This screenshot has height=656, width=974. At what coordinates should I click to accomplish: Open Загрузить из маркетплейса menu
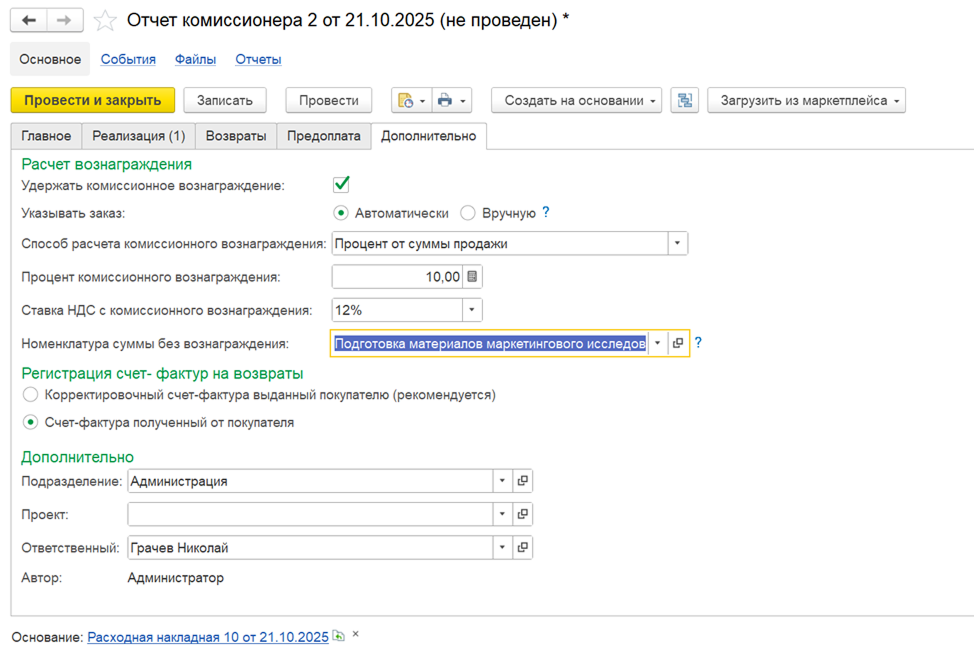(806, 100)
